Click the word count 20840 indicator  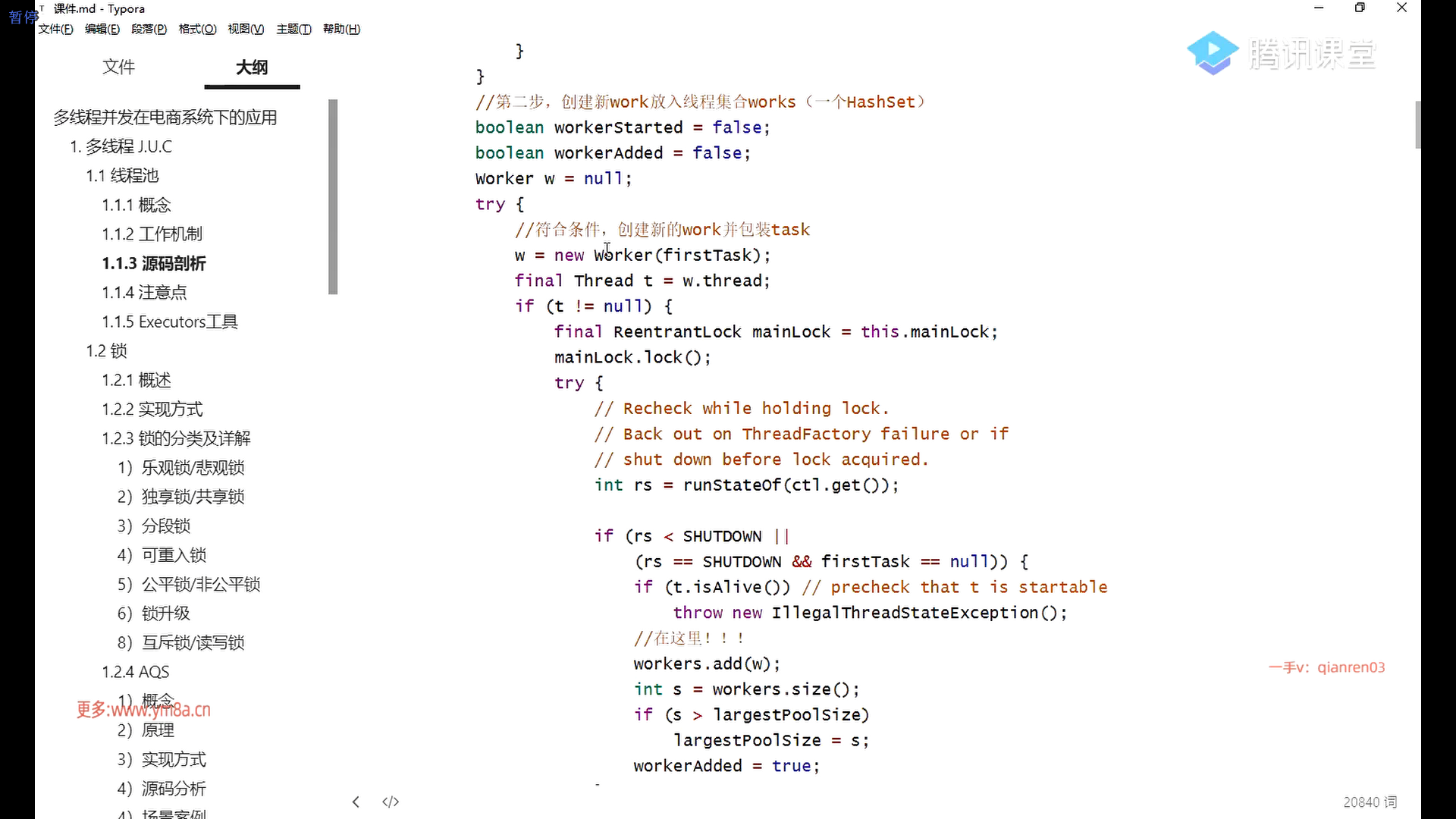(x=1369, y=802)
